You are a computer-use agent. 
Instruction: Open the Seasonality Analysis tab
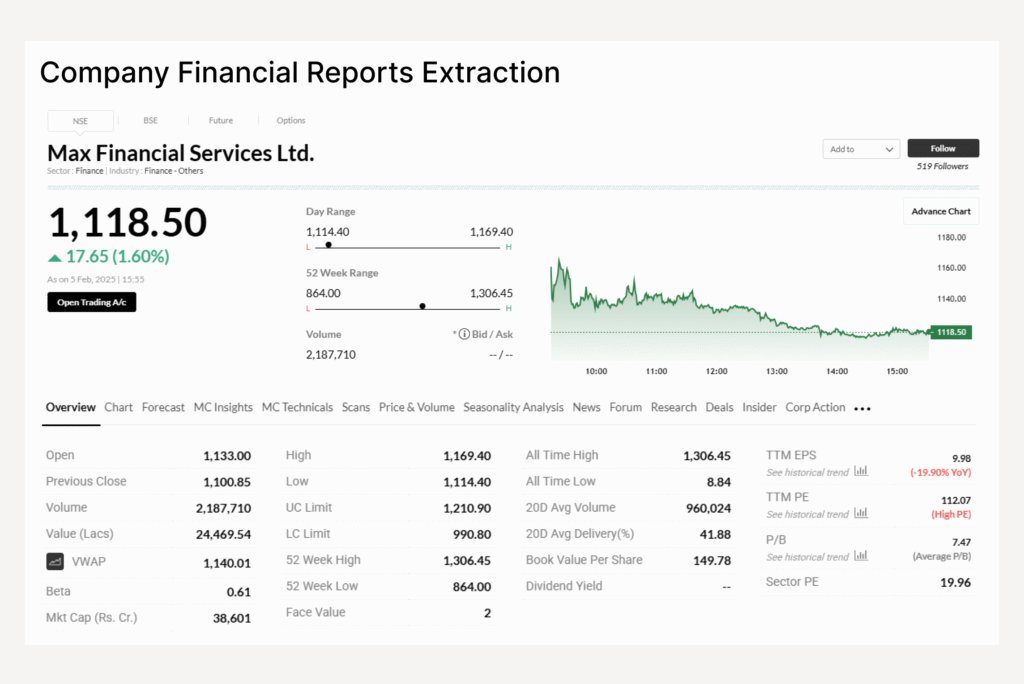click(x=513, y=408)
